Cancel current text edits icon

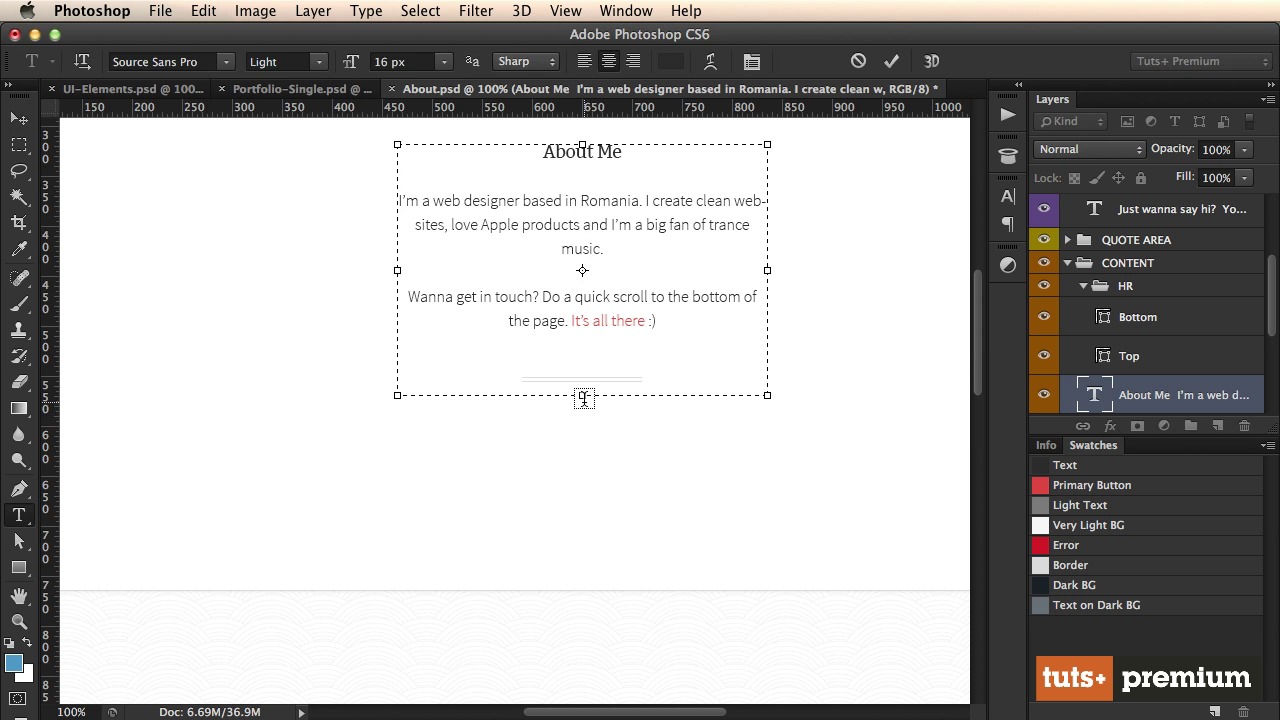coord(858,61)
